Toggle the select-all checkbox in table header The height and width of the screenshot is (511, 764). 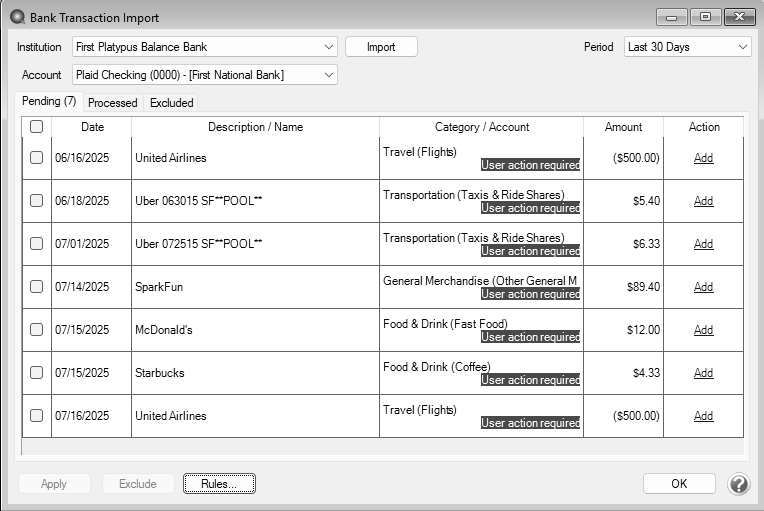37,127
